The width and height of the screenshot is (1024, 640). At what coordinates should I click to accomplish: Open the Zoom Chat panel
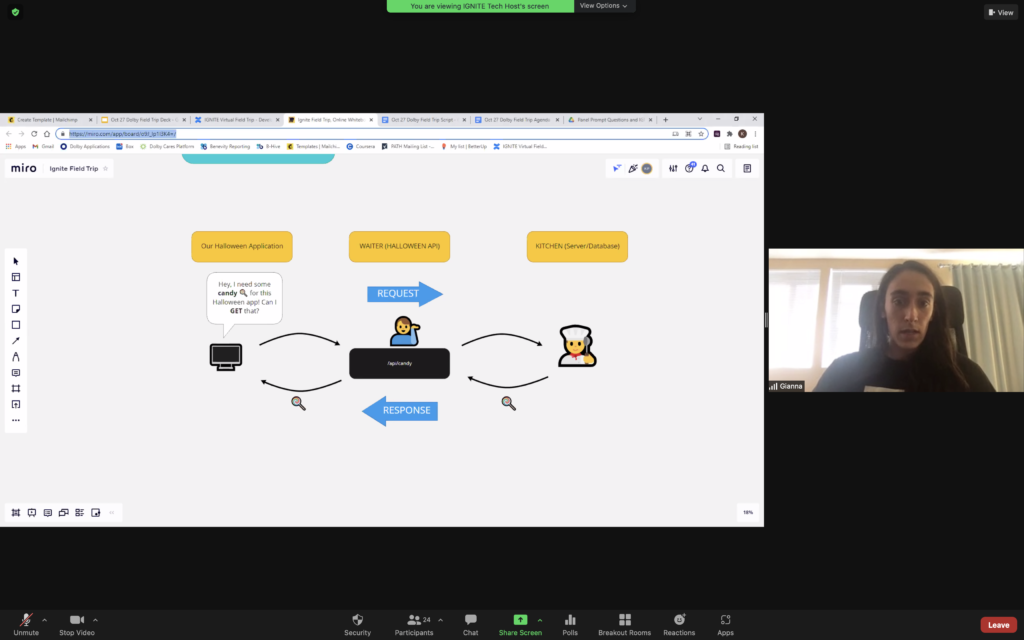click(470, 625)
